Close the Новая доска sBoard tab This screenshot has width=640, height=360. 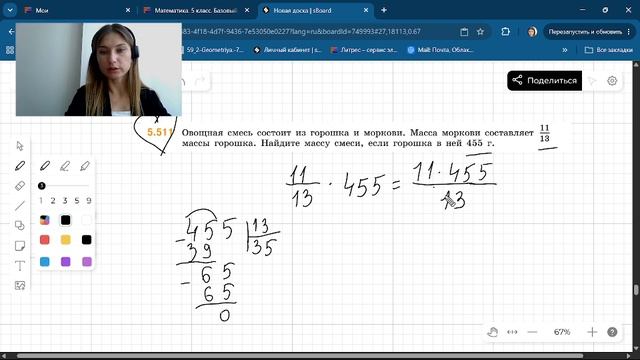(x=366, y=11)
